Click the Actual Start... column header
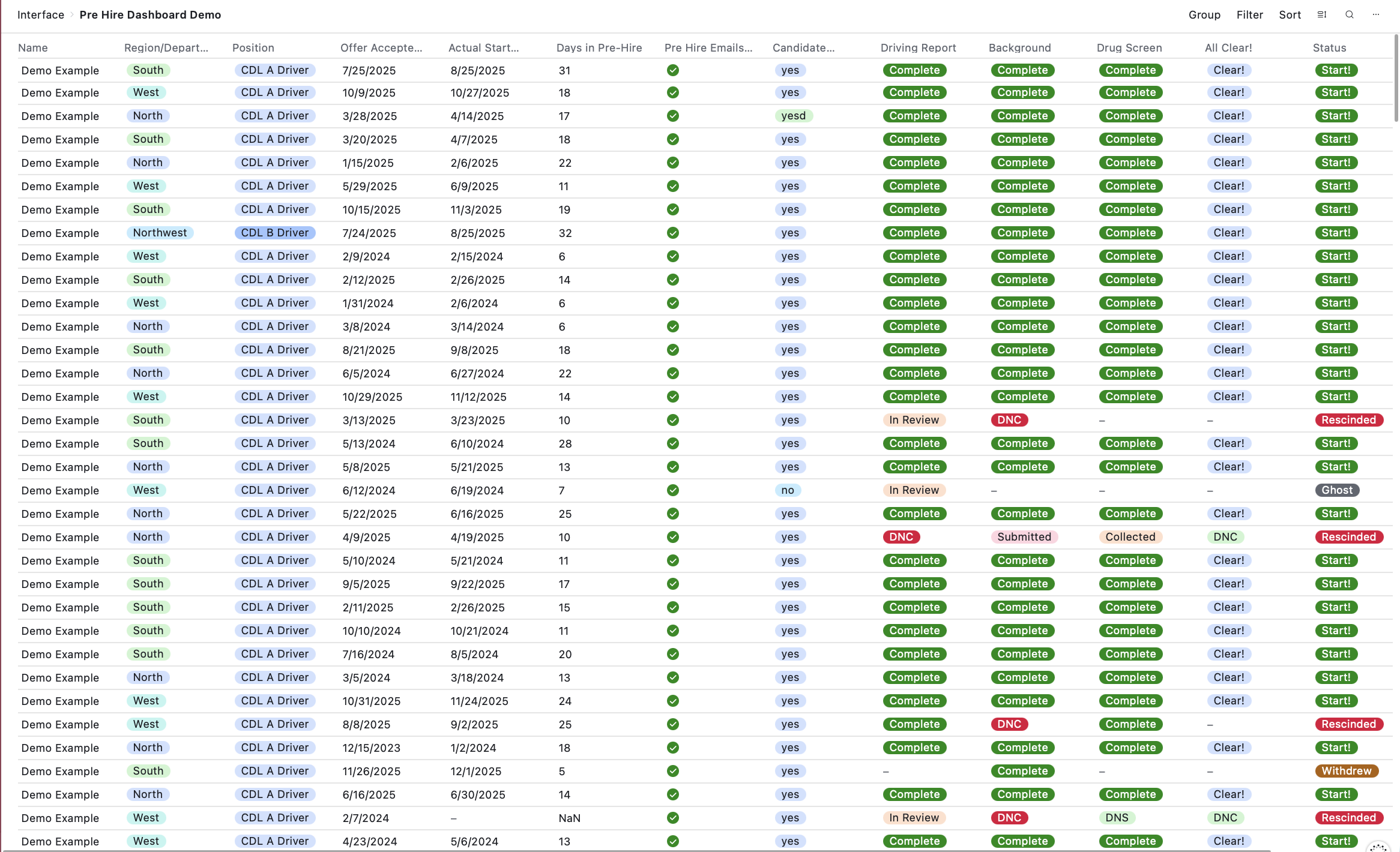 484,47
